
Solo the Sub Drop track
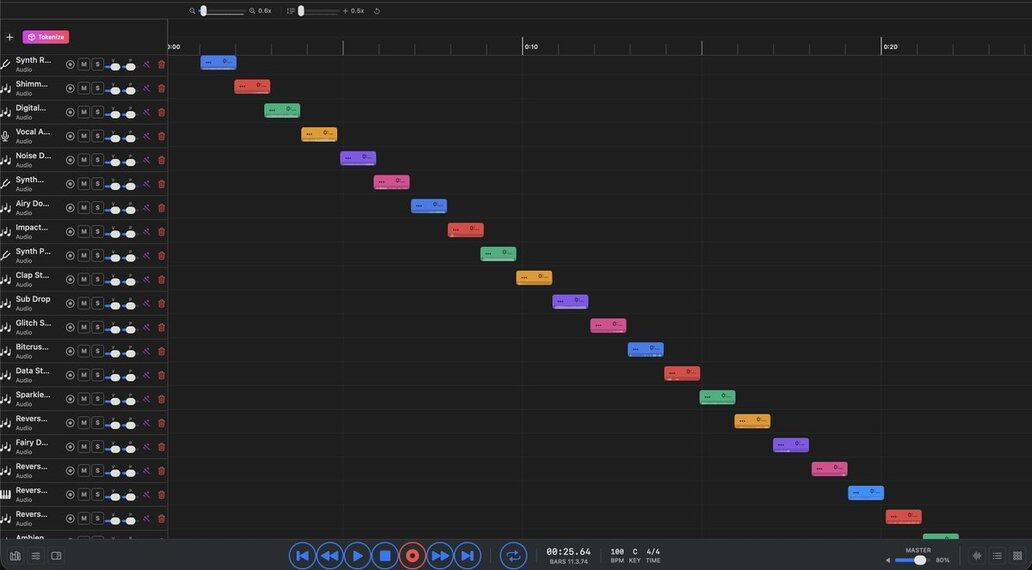pyautogui.click(x=97, y=303)
